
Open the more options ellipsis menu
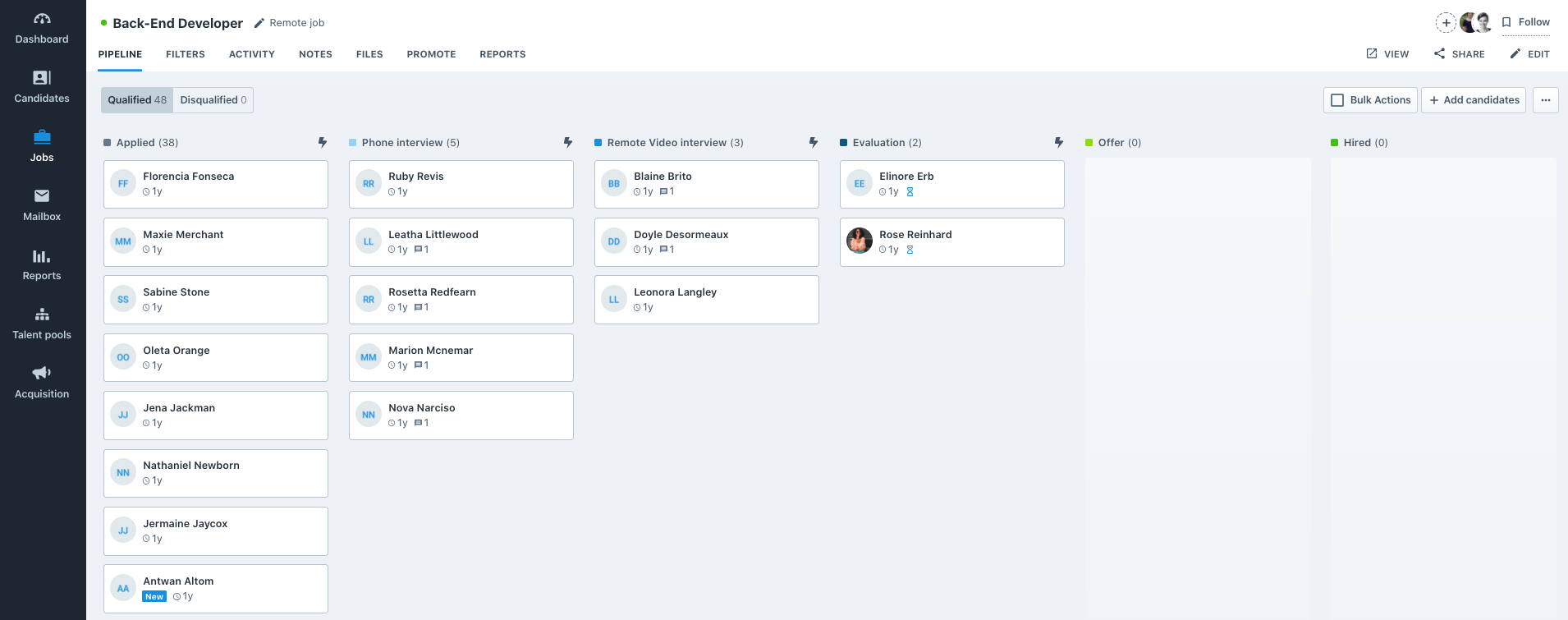point(1546,100)
